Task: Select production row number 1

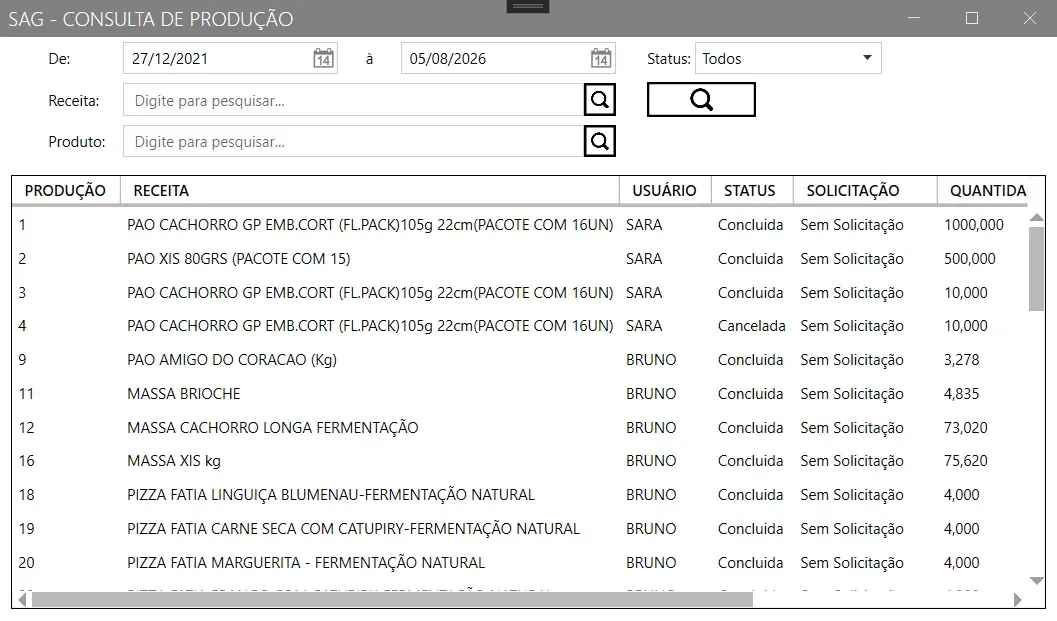Action: (520, 225)
